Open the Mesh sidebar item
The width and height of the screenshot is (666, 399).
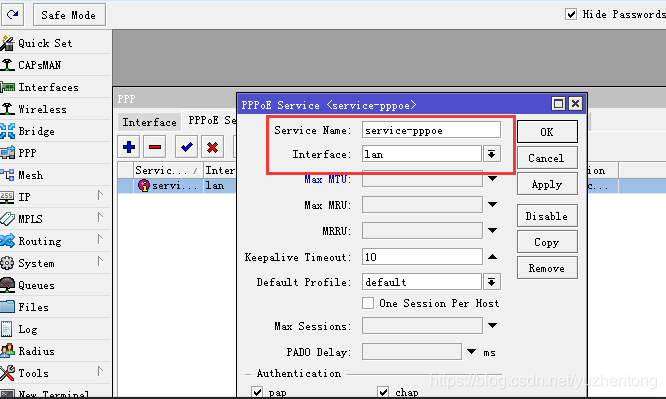tap(30, 175)
